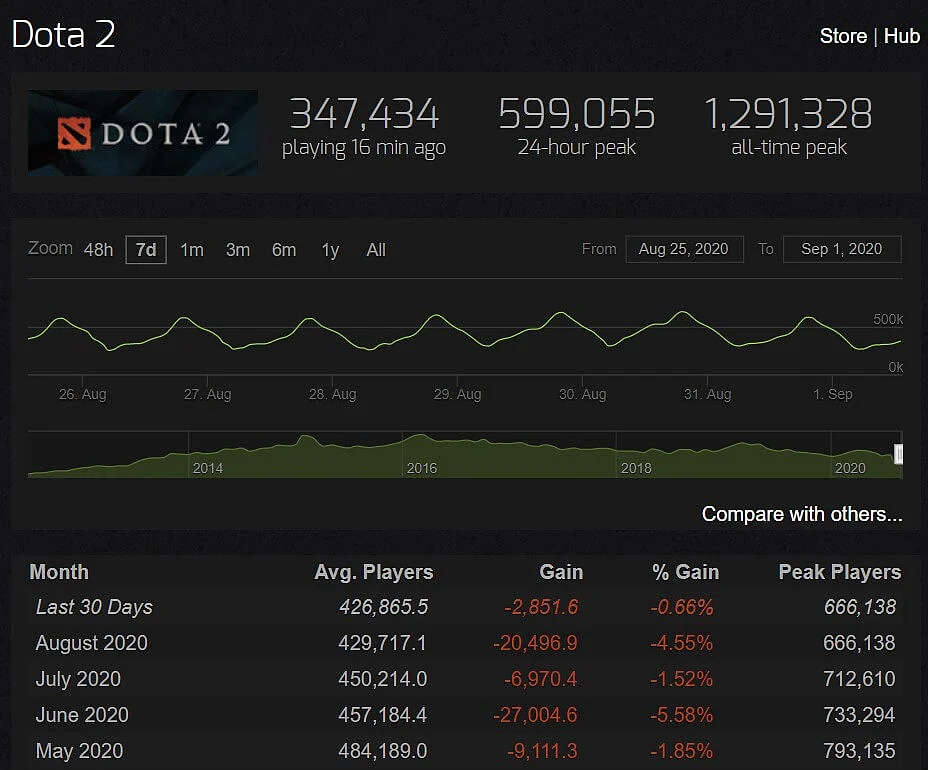Screen dimensions: 928x770
Task: Click average players 457,184.4
Action: pos(382,715)
